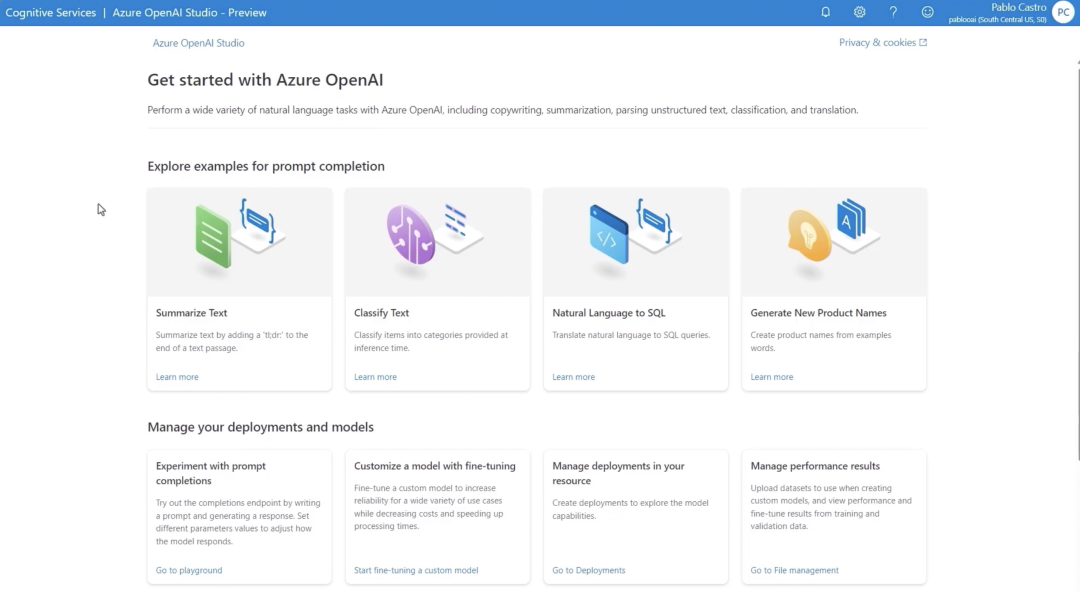
Task: Click Experiment with prompt completions heading
Action: pos(211,473)
